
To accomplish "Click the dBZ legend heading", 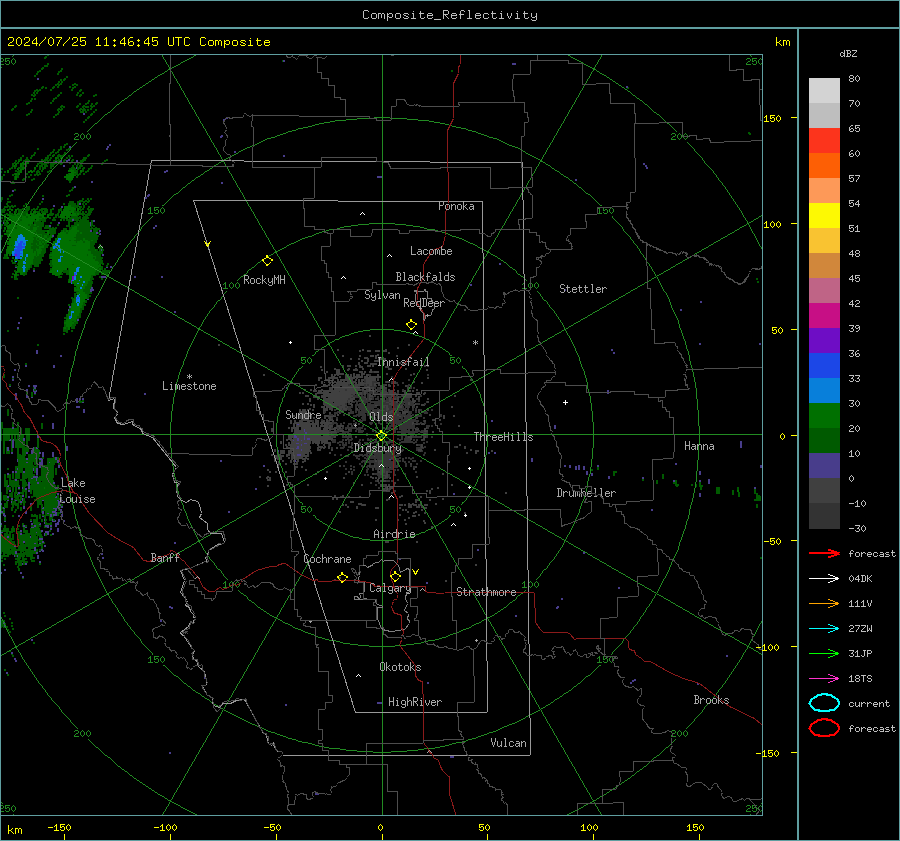I will [848, 54].
